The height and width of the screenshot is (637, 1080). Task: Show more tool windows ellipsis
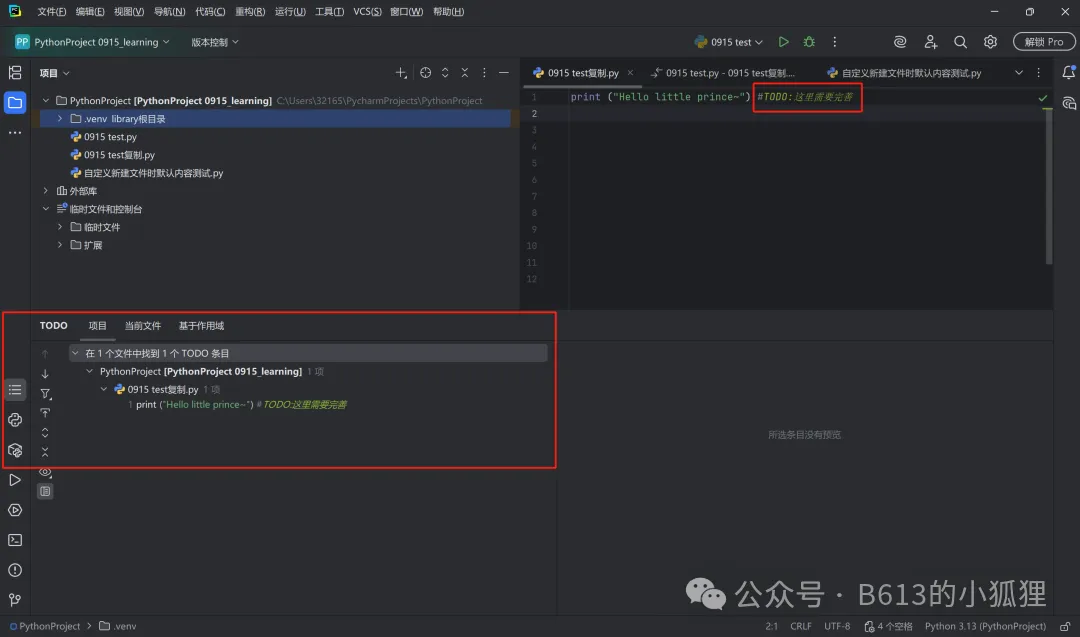pos(14,132)
